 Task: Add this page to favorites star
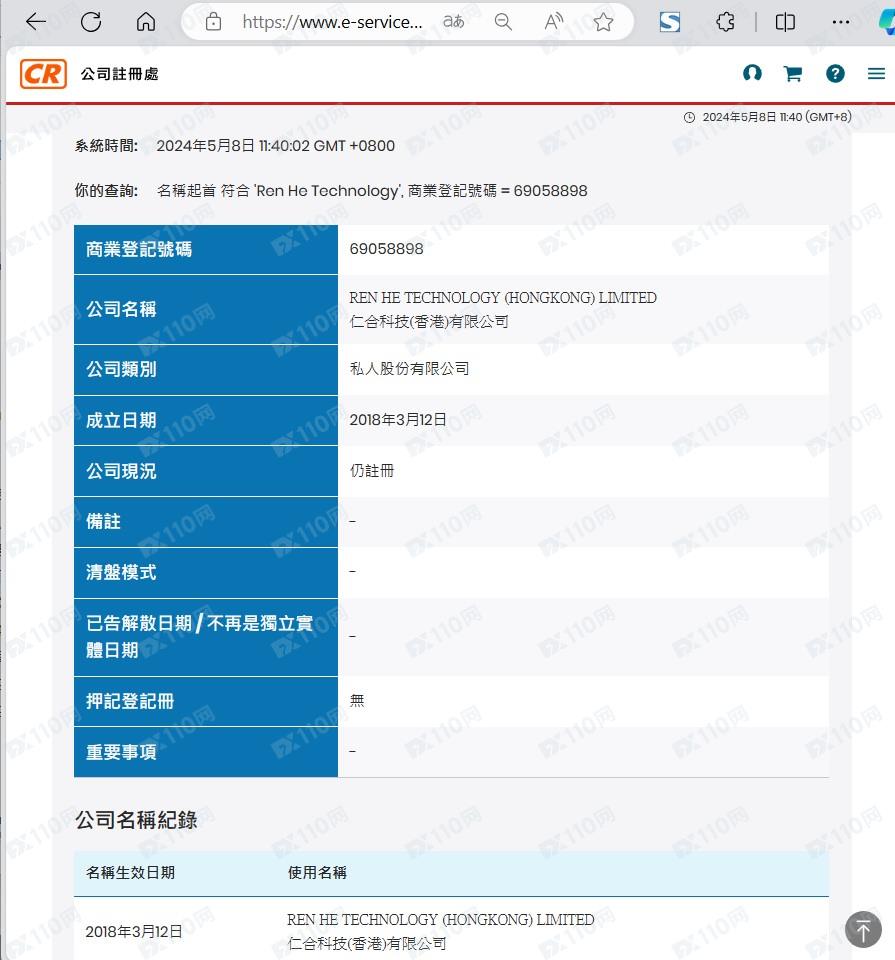click(x=603, y=22)
